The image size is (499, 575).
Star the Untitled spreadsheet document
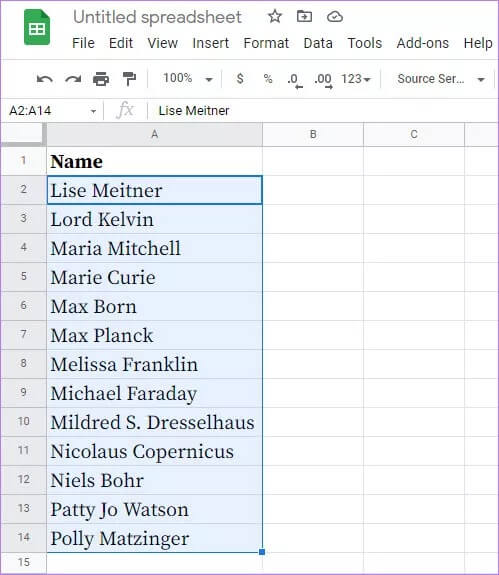click(x=275, y=17)
